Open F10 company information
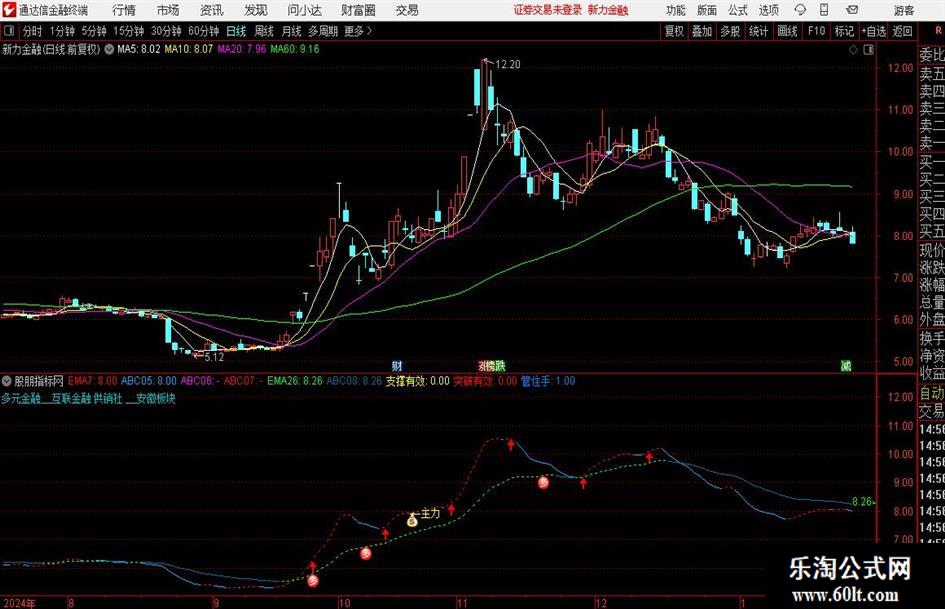Image resolution: width=945 pixels, height=609 pixels. (x=816, y=31)
